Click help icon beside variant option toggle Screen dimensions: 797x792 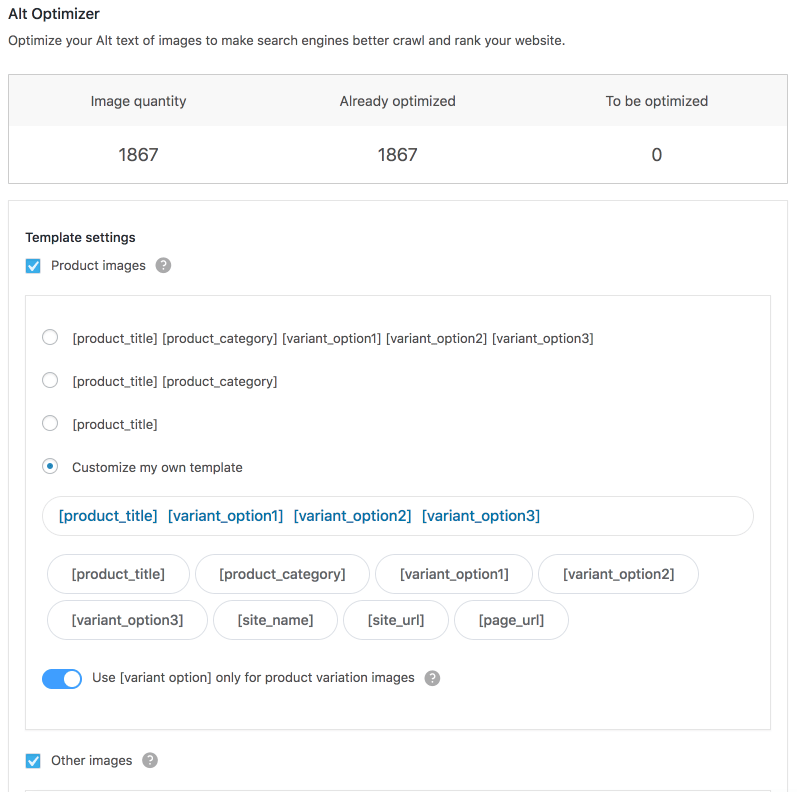click(x=432, y=678)
